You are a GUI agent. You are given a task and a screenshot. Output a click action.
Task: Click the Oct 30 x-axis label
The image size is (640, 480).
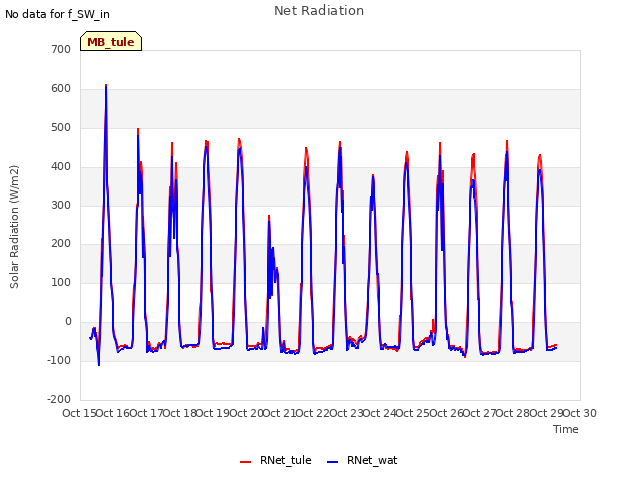[x=580, y=413]
